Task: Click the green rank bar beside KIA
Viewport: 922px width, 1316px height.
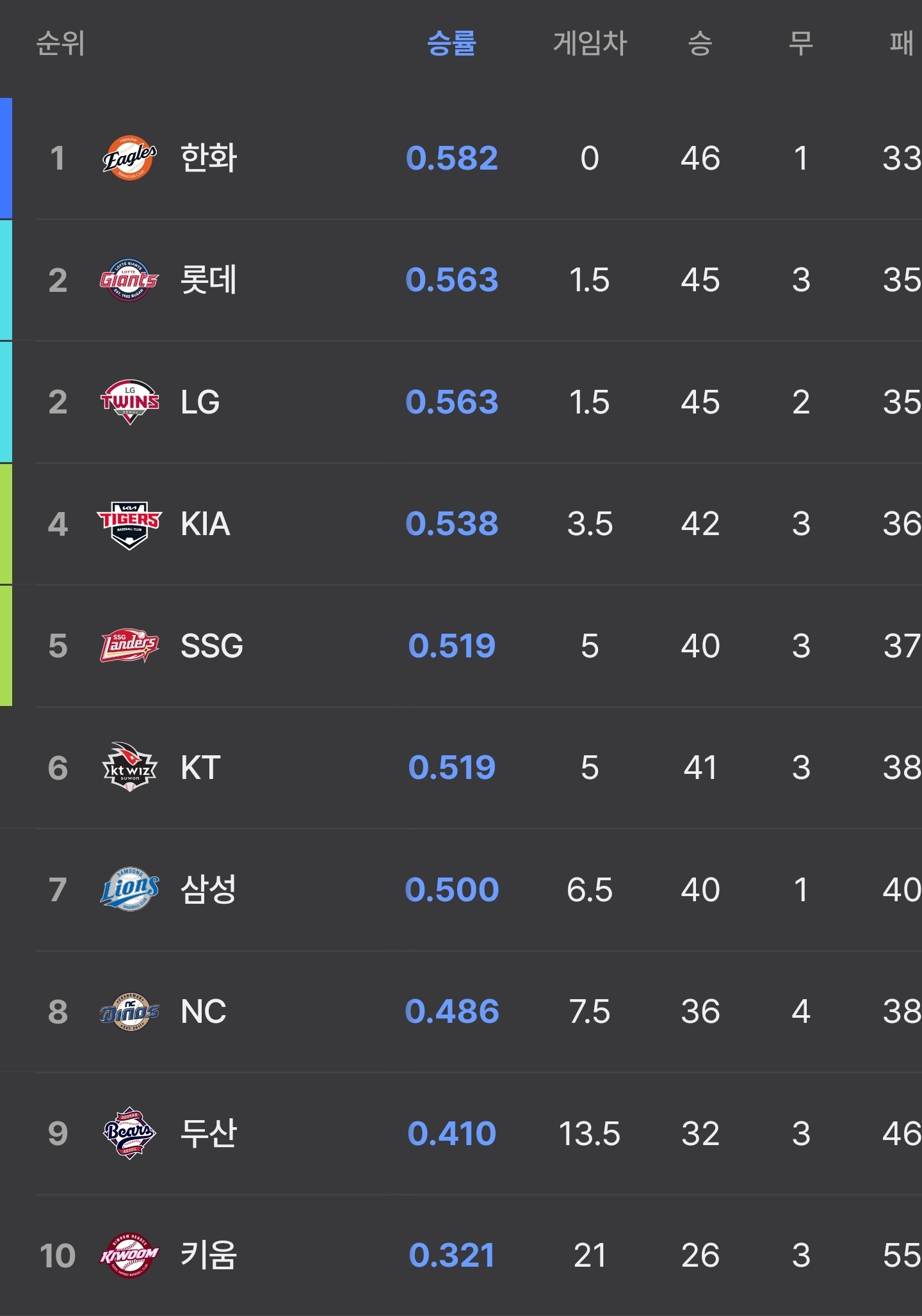Action: click(6, 524)
